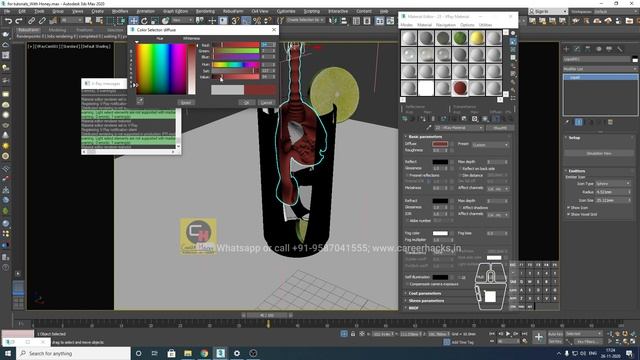Go to the start frame of the animation
Image resolution: width=640 pixels, height=360 pixels.
(492, 334)
